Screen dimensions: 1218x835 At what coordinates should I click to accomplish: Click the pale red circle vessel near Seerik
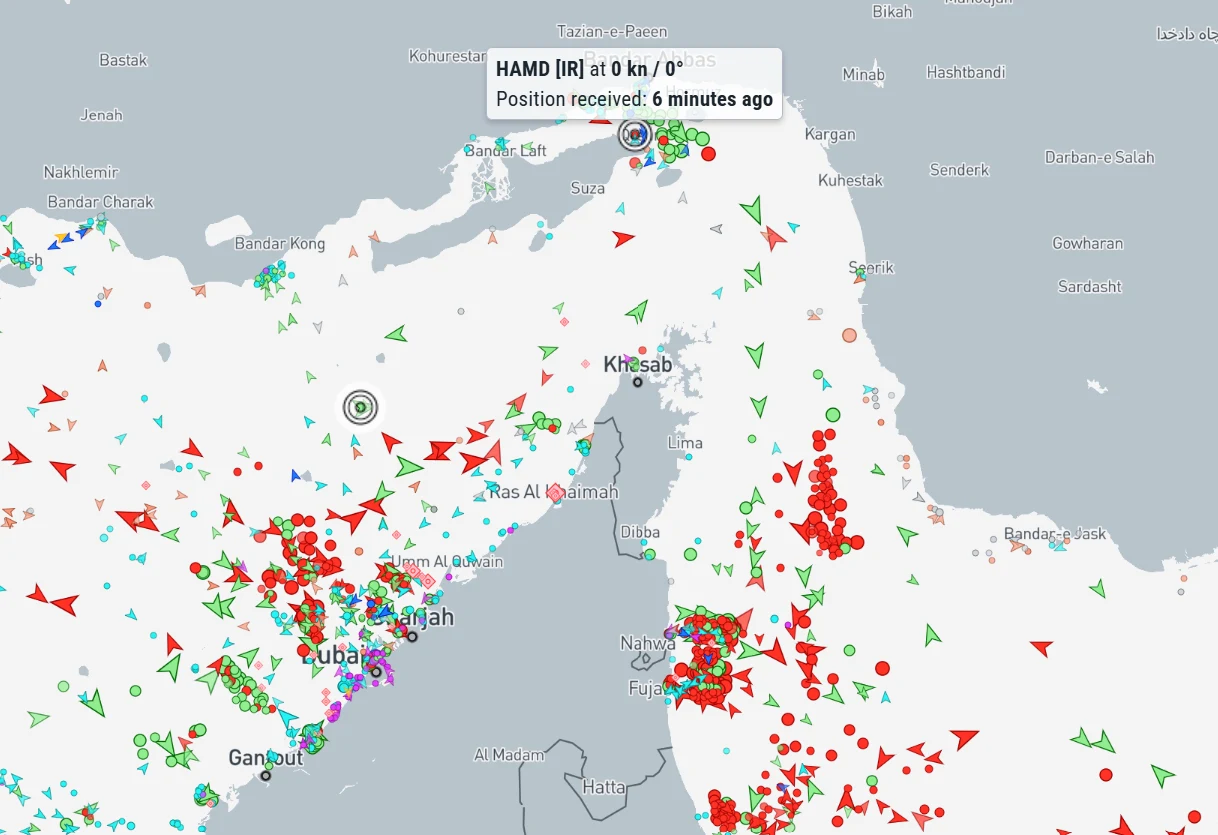coord(849,335)
